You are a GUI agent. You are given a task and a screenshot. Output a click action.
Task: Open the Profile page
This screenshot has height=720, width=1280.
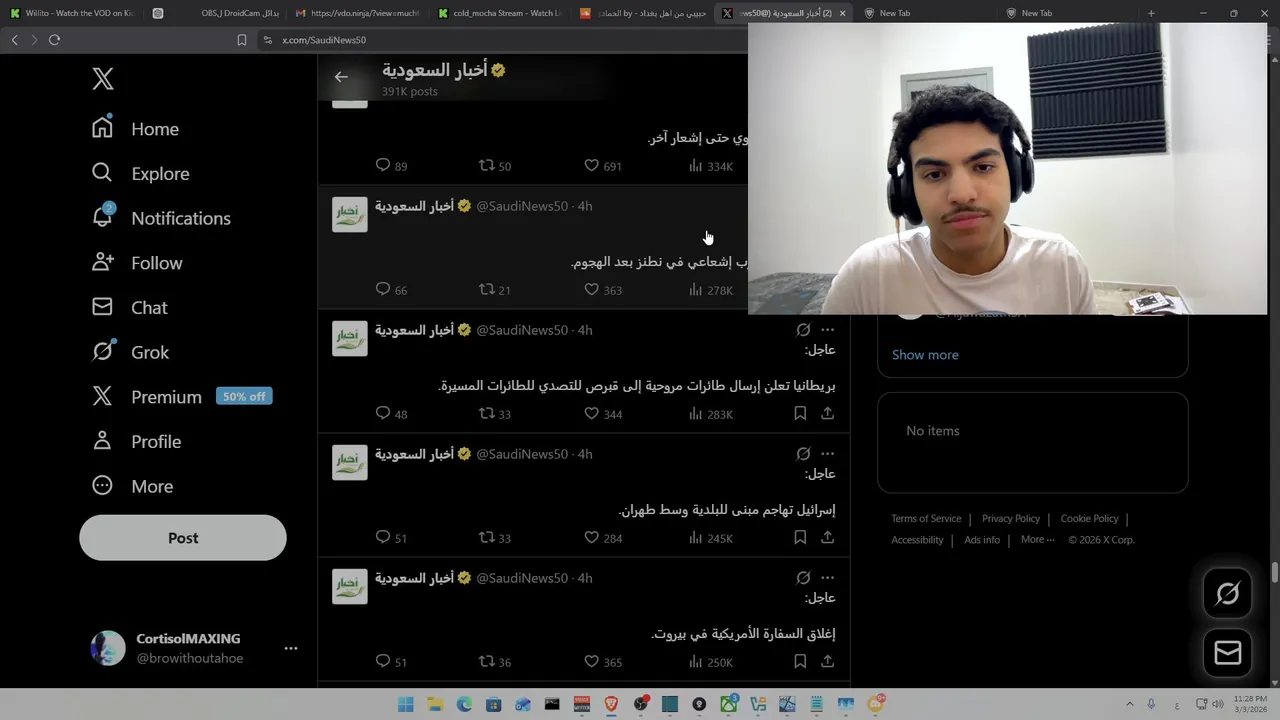pos(136,442)
